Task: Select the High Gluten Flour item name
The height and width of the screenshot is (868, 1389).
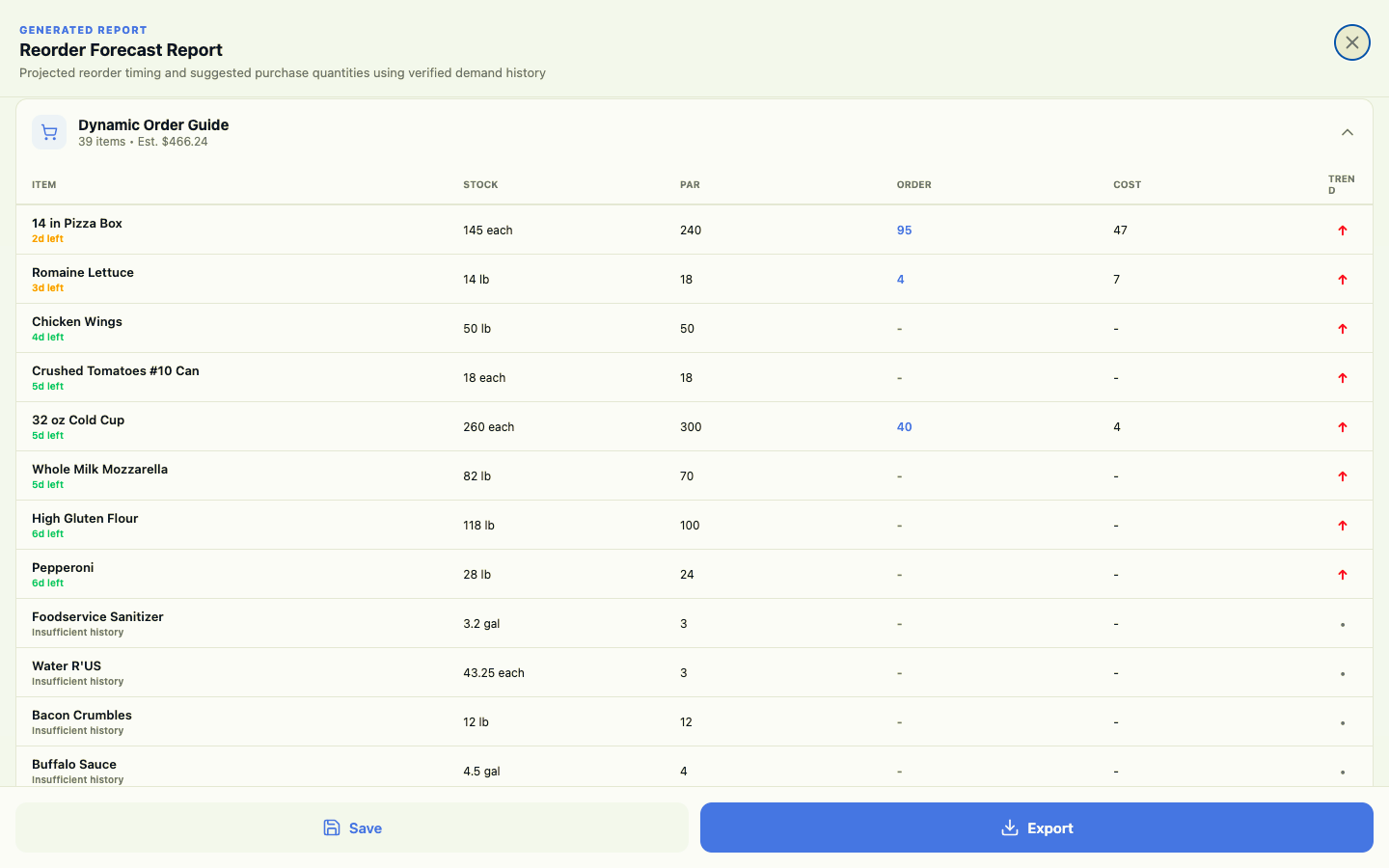Action: point(85,518)
